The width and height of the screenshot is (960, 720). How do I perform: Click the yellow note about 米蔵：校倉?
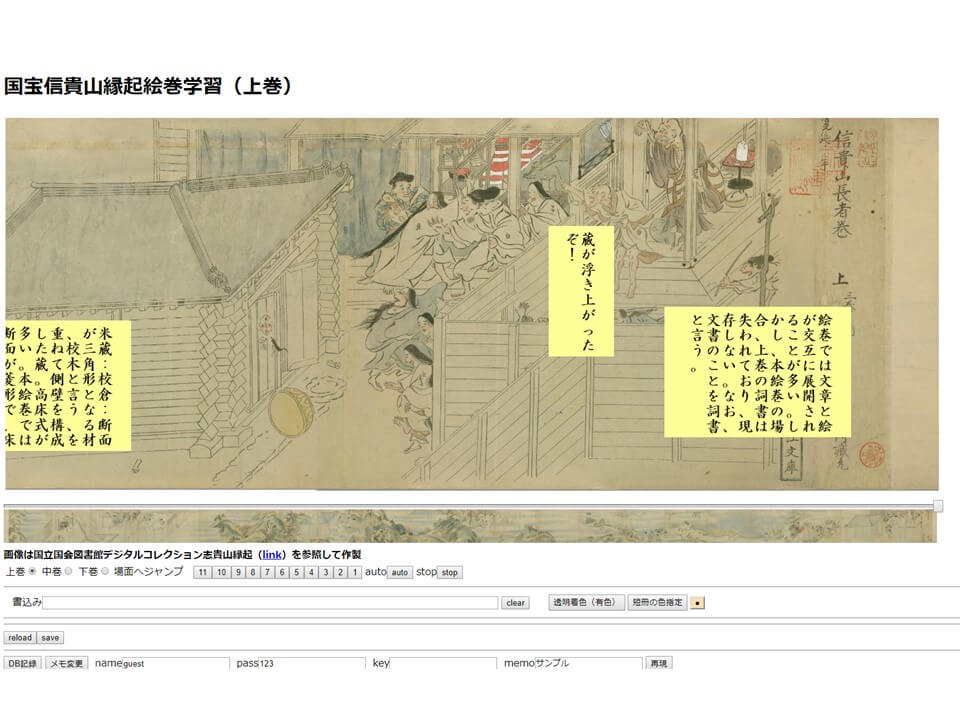tap(68, 386)
